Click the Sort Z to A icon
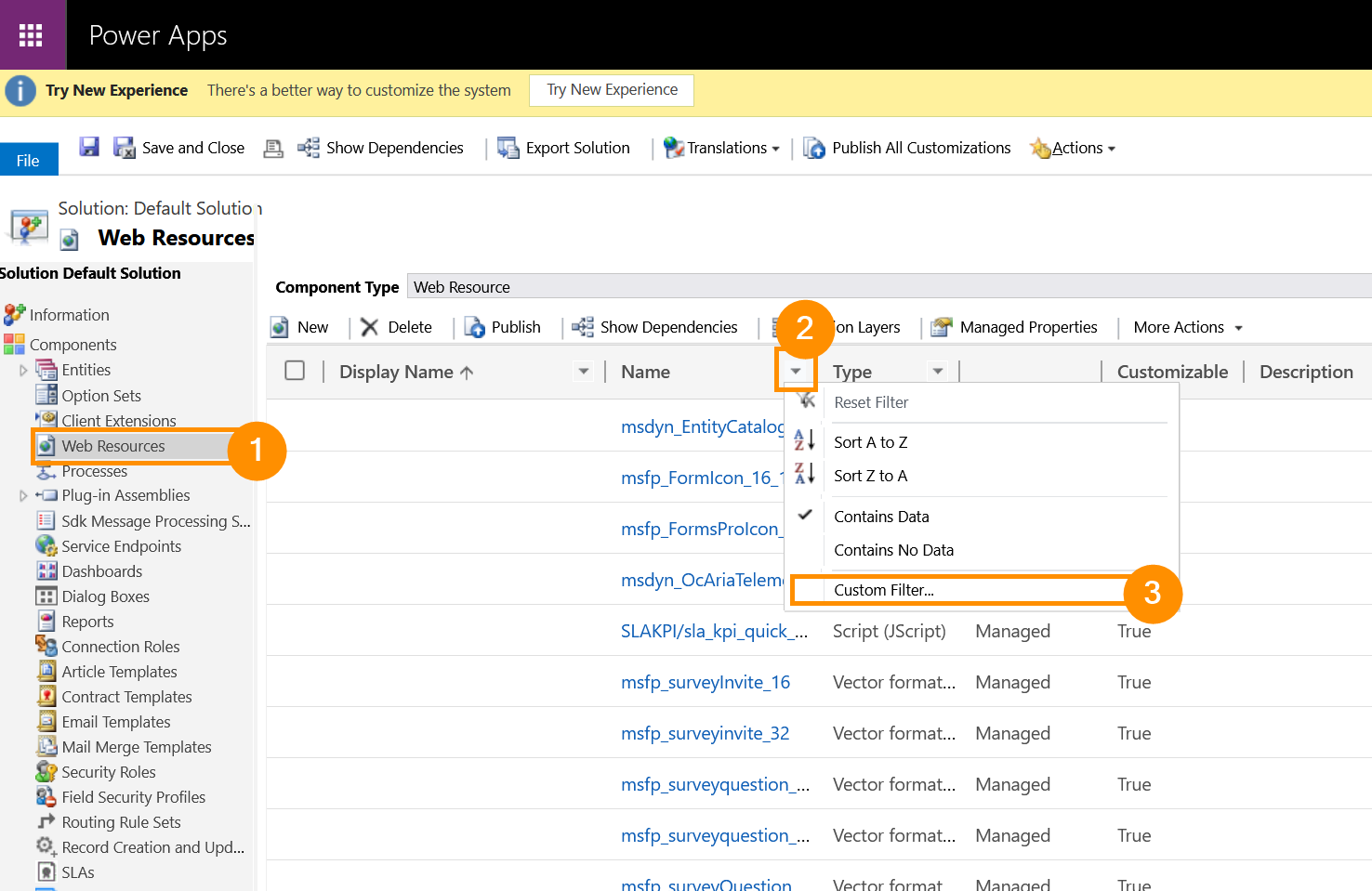This screenshot has height=891, width=1372. (x=804, y=473)
